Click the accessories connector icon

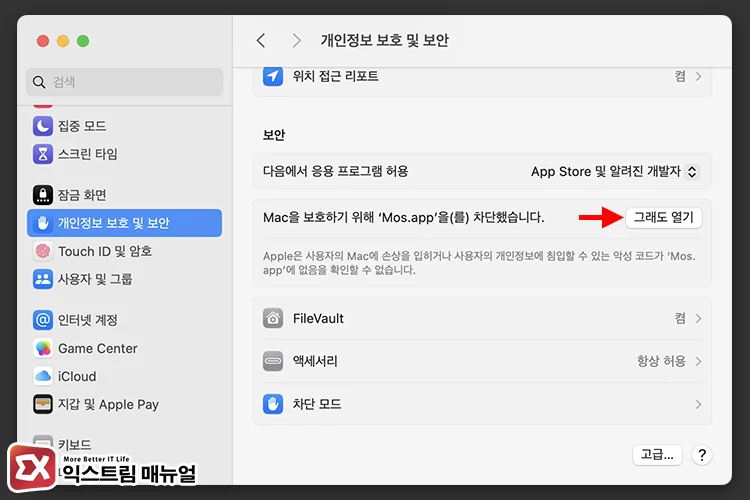(x=273, y=361)
